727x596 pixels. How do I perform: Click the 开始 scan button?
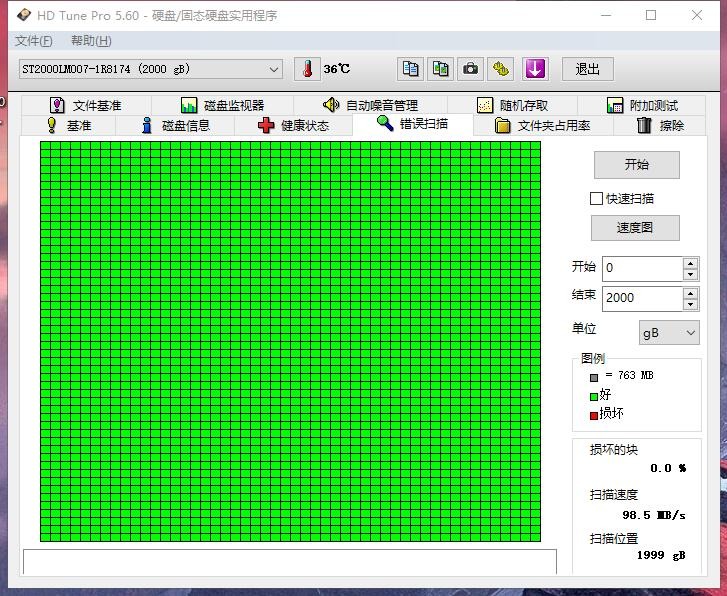pyautogui.click(x=637, y=165)
